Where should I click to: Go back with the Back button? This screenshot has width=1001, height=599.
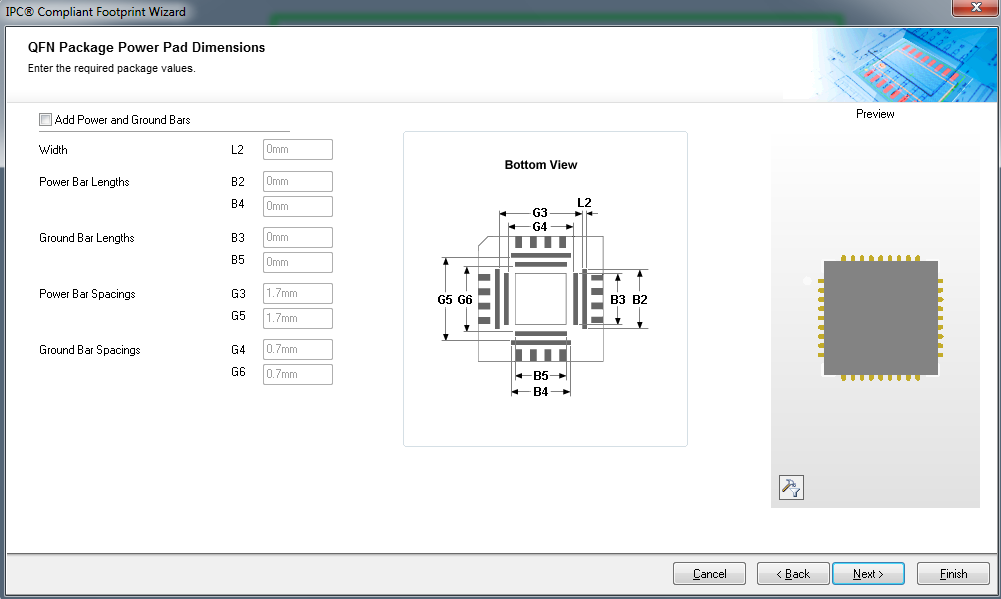point(793,574)
